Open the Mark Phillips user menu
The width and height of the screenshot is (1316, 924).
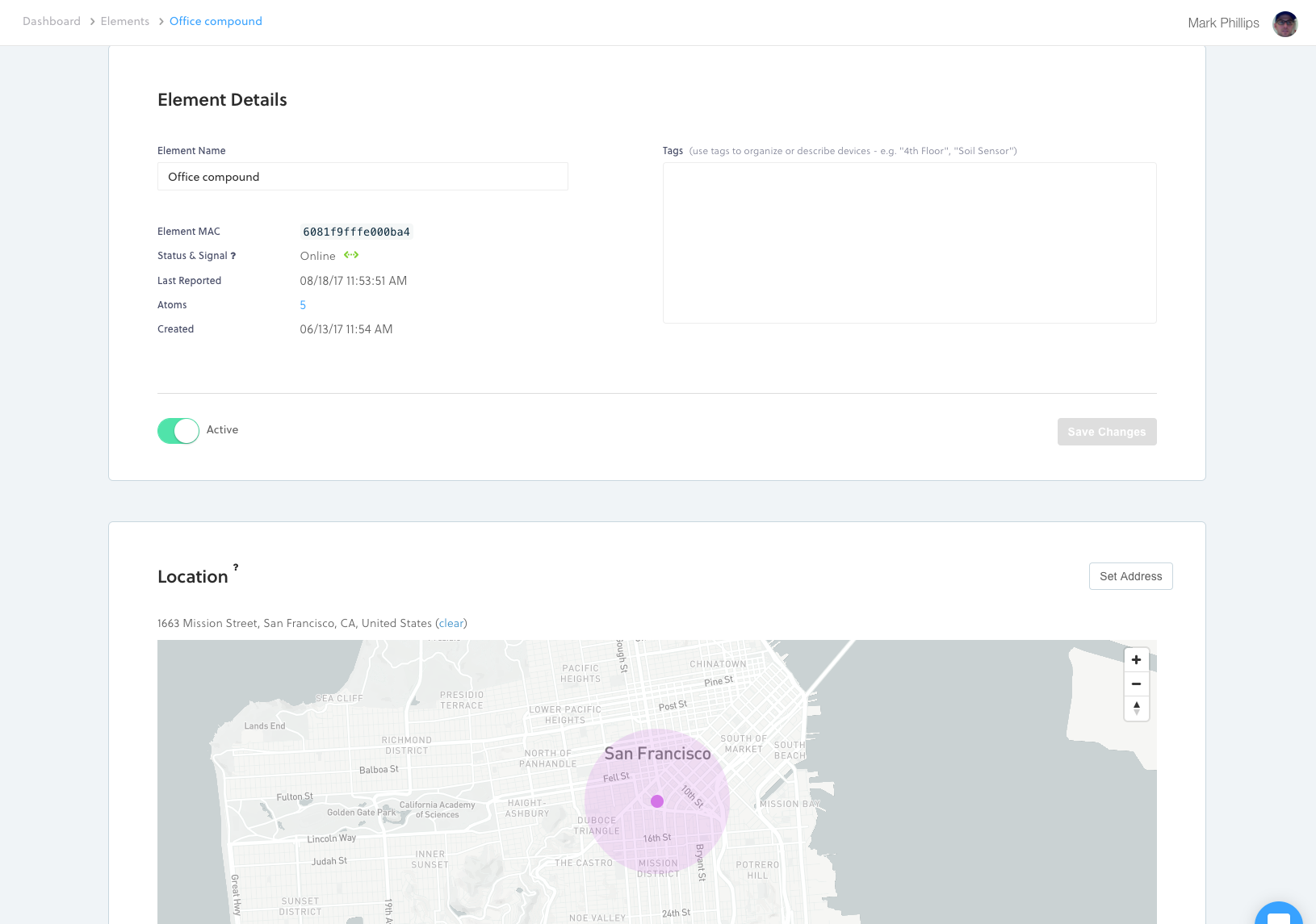[x=1223, y=23]
